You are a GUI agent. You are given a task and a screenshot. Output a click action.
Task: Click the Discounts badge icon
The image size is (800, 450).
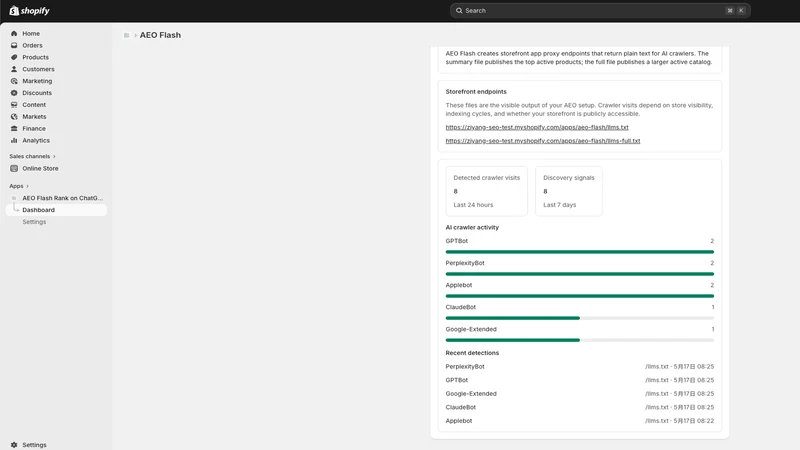pos(14,93)
